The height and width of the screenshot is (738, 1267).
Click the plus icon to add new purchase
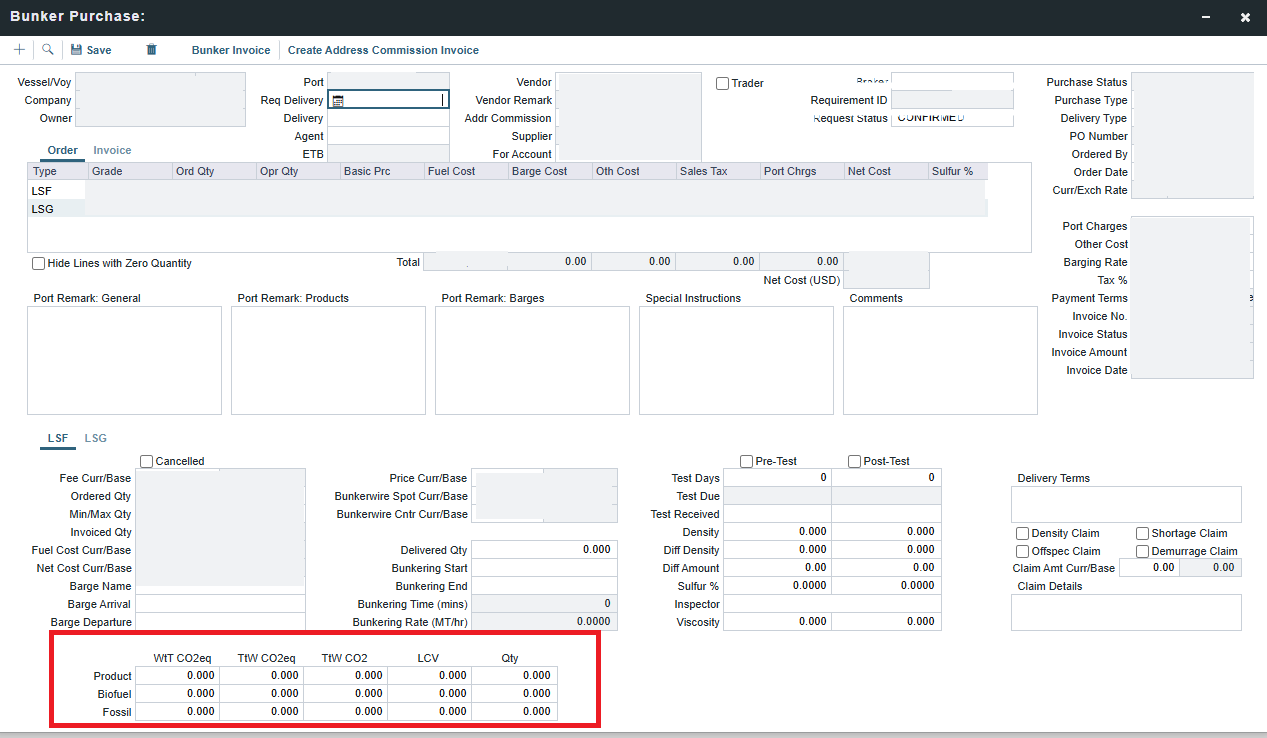[x=19, y=50]
